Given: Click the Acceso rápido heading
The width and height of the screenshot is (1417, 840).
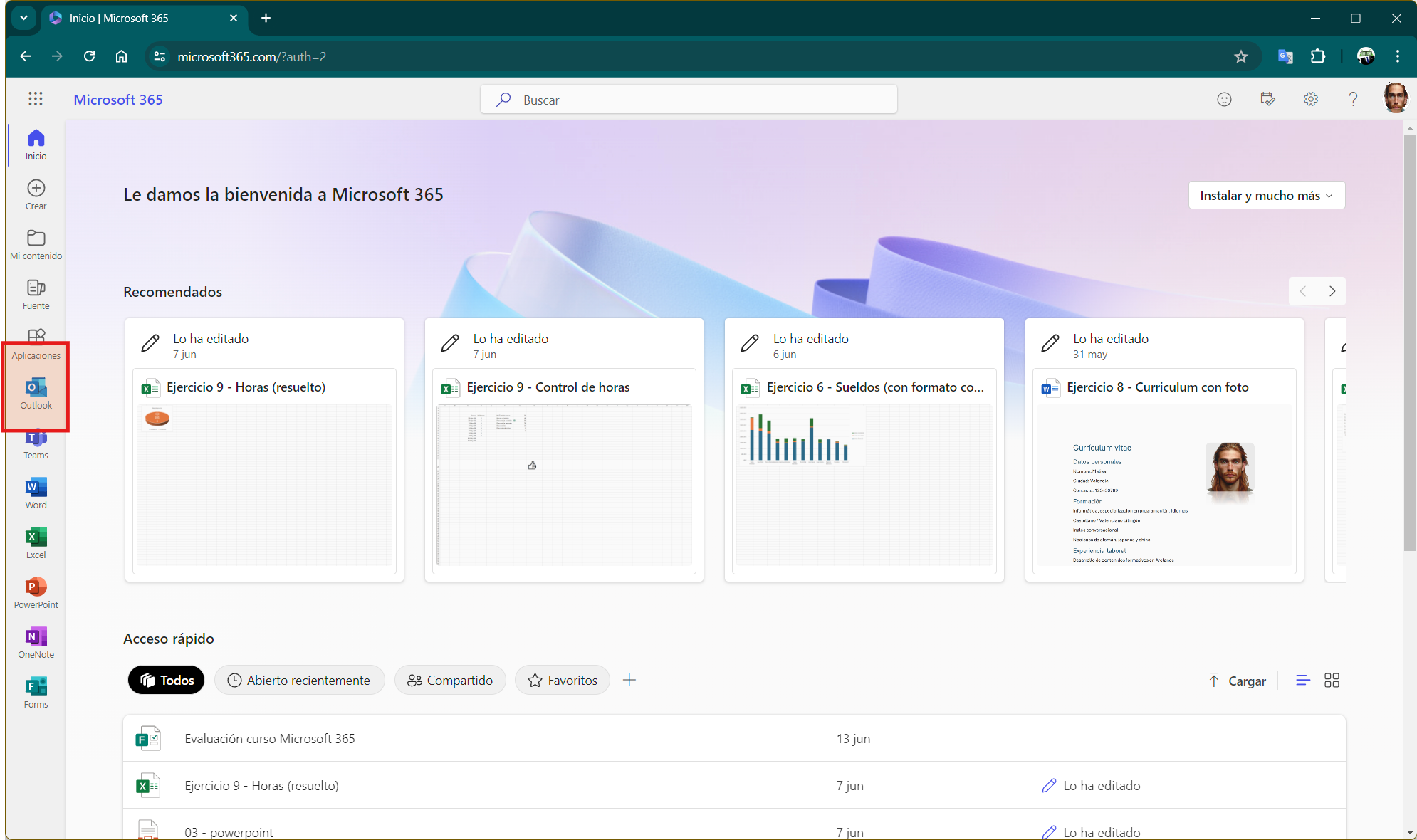Looking at the screenshot, I should pos(169,639).
